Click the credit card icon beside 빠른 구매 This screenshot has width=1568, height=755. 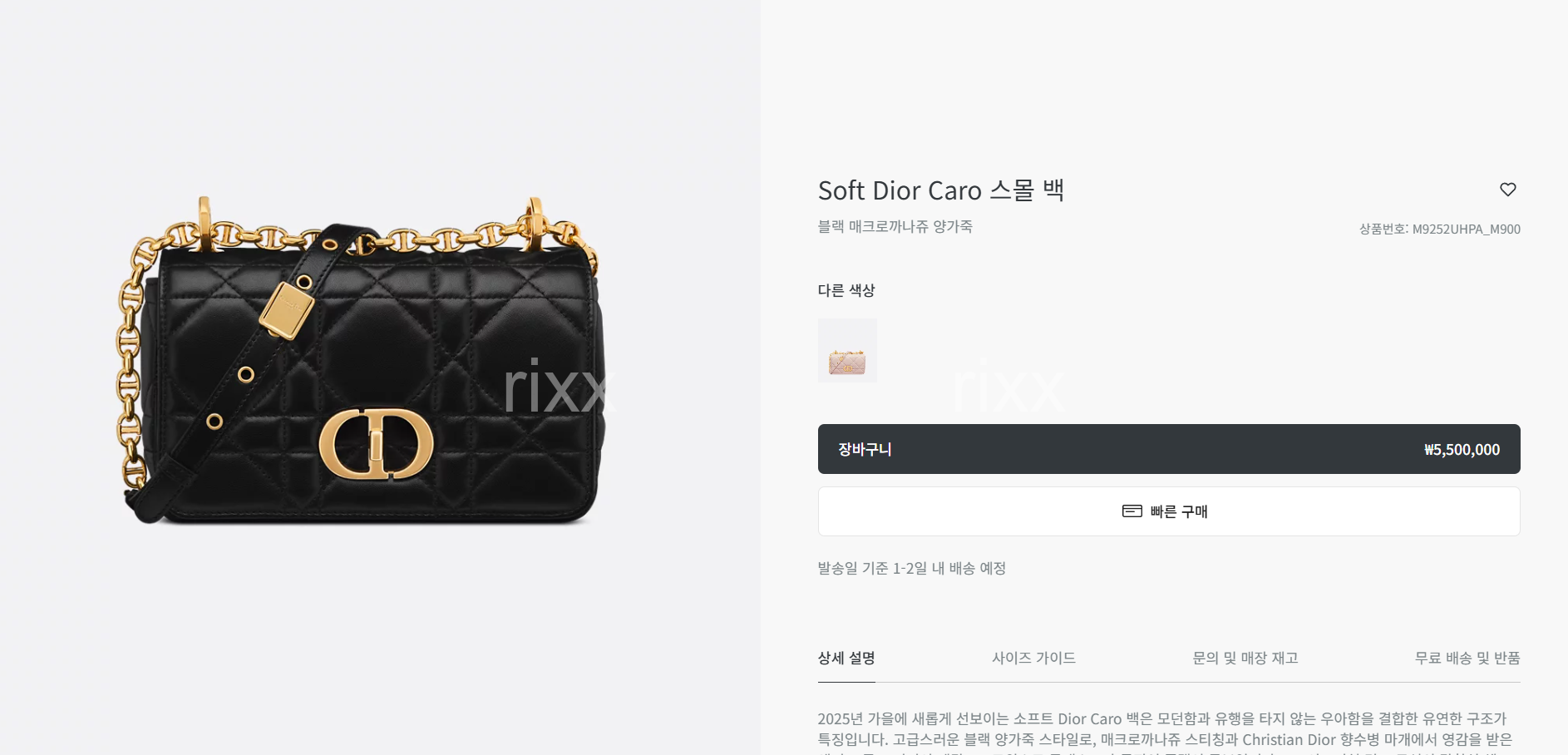[x=1132, y=511]
